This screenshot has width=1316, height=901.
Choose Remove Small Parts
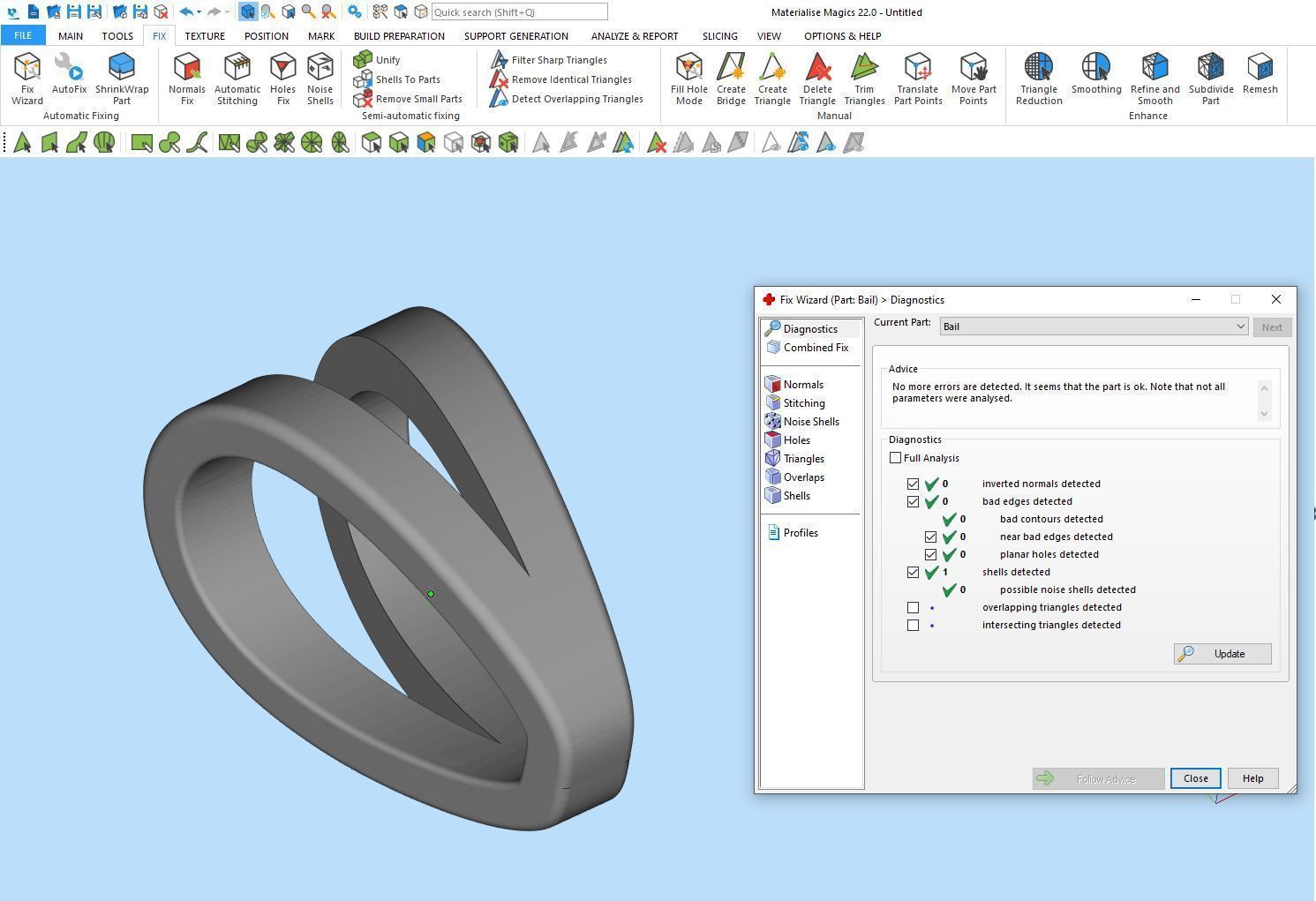pyautogui.click(x=408, y=99)
